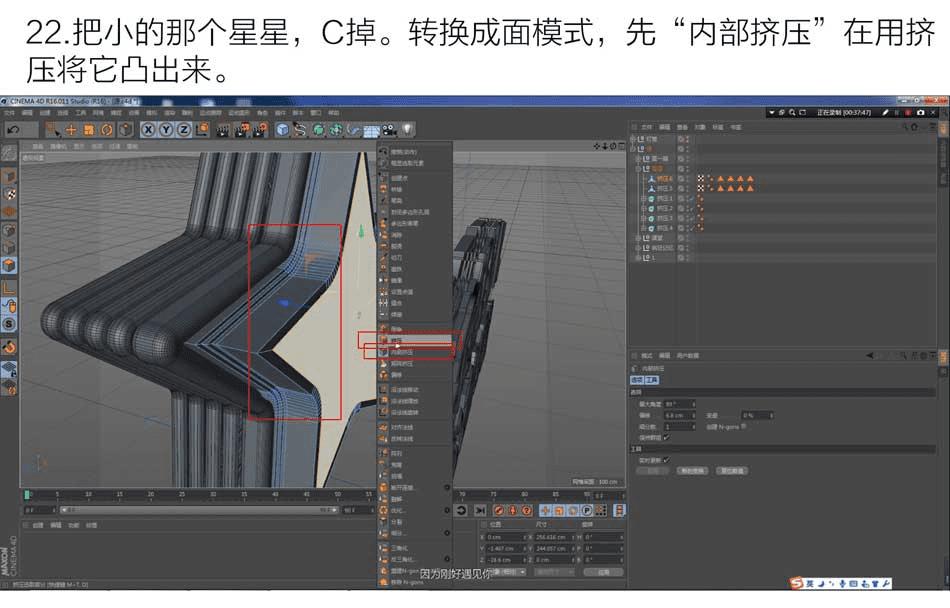Click the timeline range slider bar
This screenshot has width=950, height=608.
click(x=198, y=510)
